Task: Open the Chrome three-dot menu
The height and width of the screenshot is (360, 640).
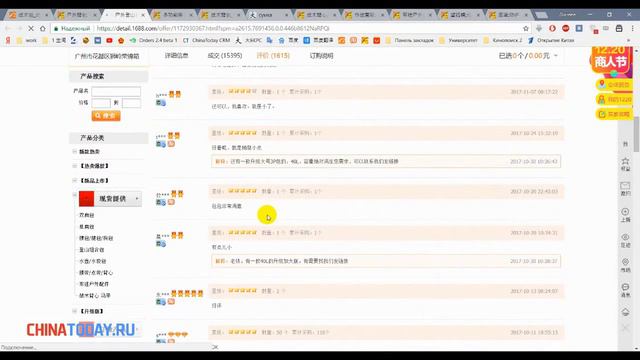Action: pos(633,29)
